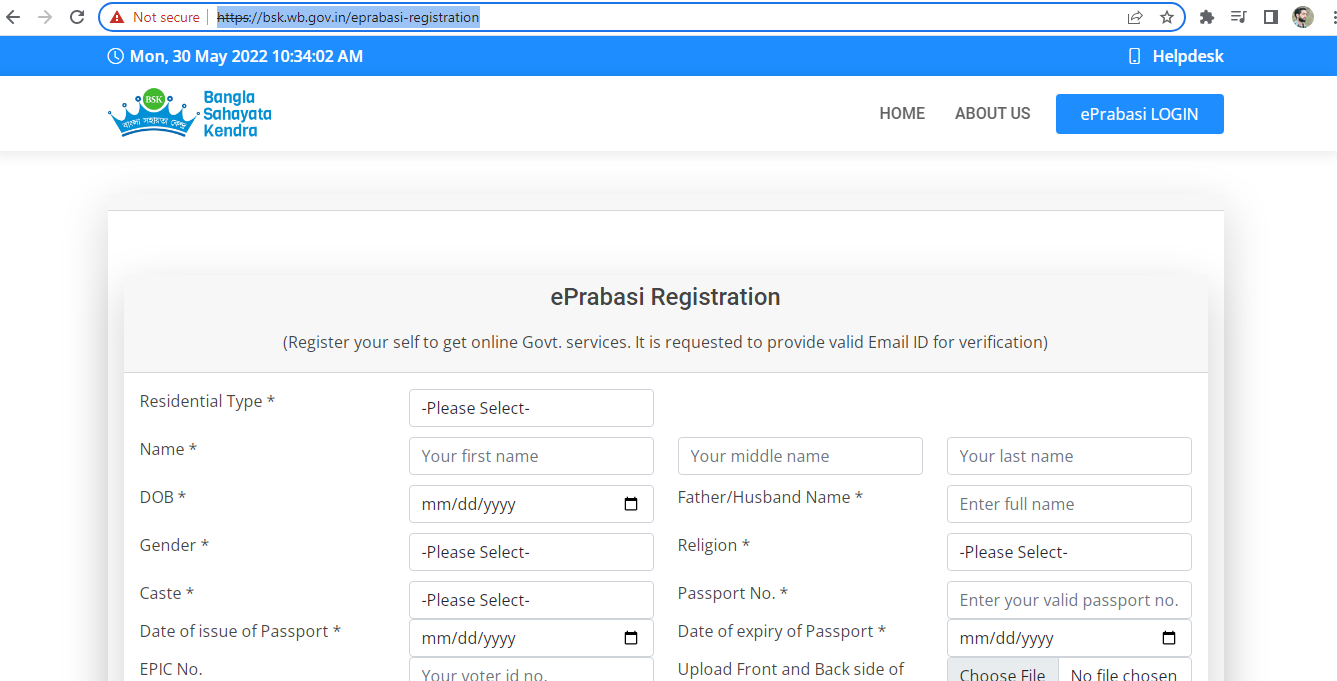
Task: Reload the page with the refresh icon
Action: click(77, 17)
